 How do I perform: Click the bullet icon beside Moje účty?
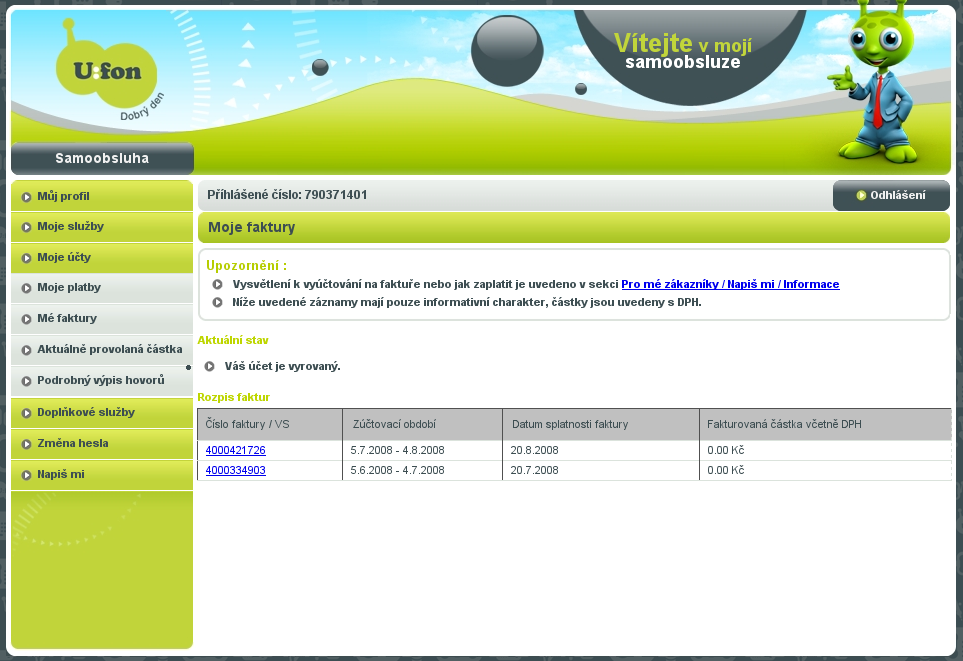(26, 258)
